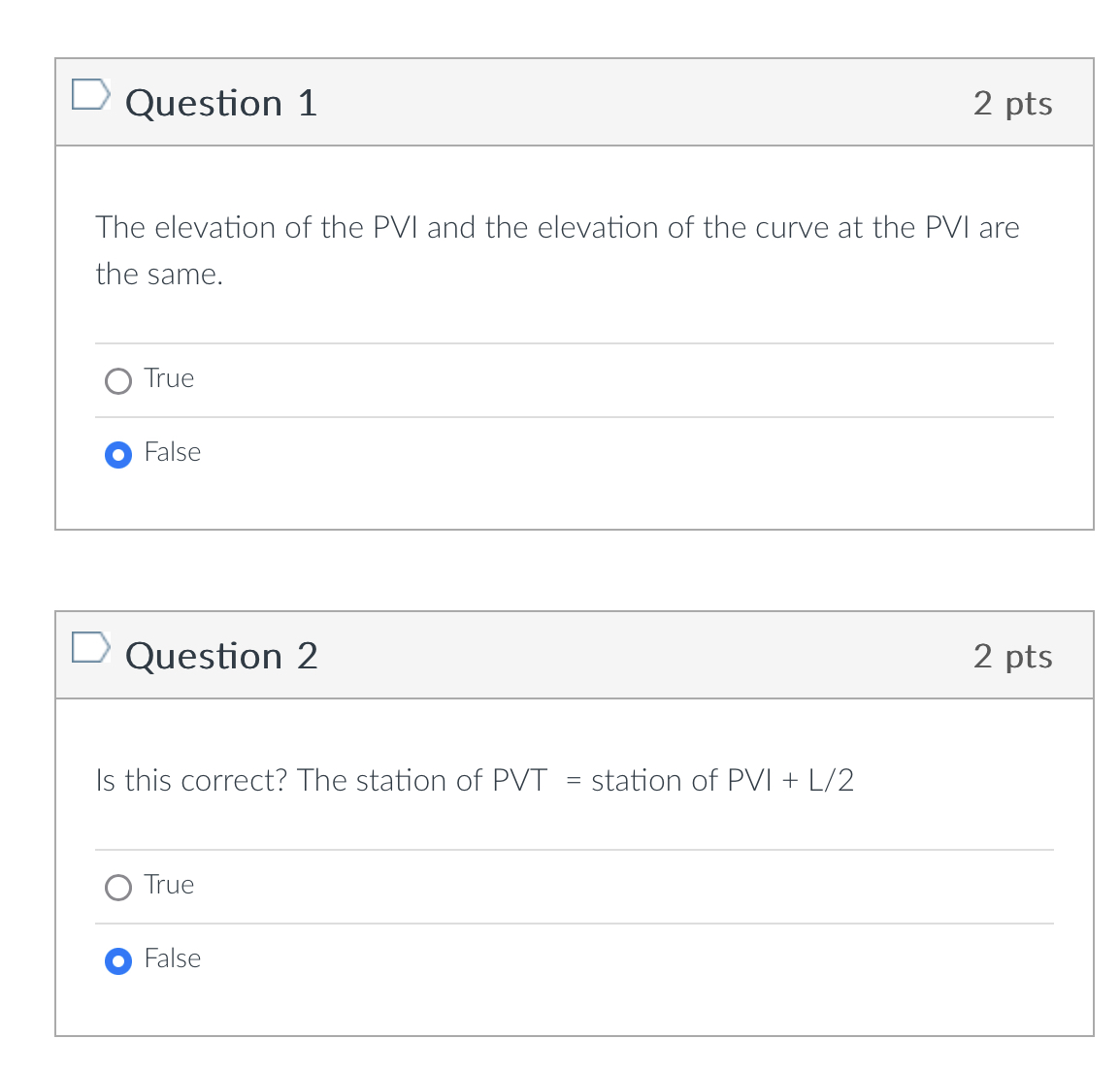Click the 2 pts label on Question 2

[x=1012, y=656]
